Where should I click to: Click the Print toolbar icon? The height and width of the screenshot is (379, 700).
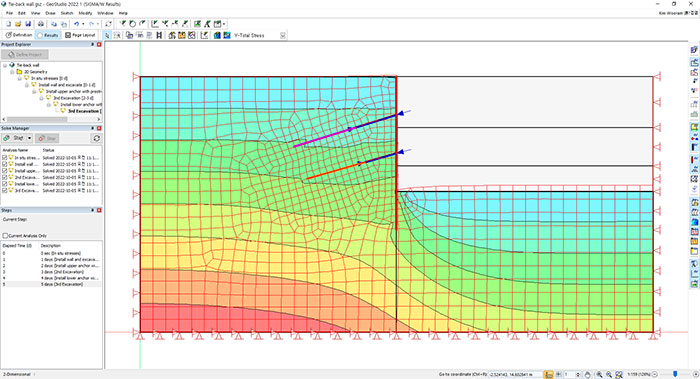(x=41, y=24)
